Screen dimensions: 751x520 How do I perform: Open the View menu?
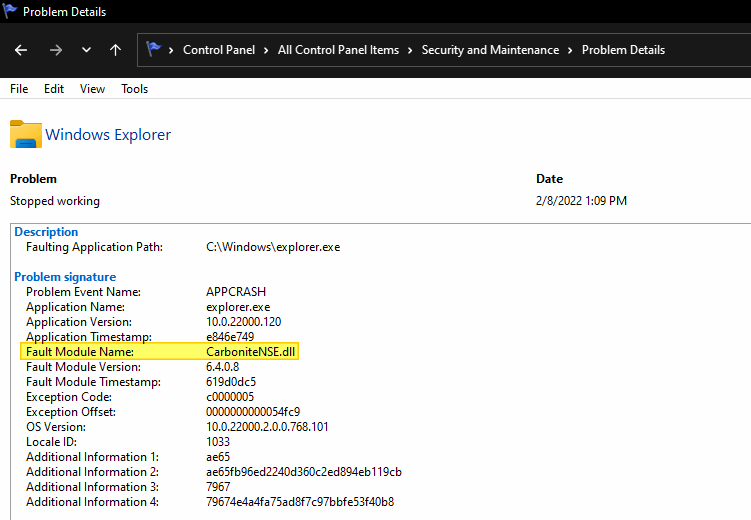coord(92,89)
